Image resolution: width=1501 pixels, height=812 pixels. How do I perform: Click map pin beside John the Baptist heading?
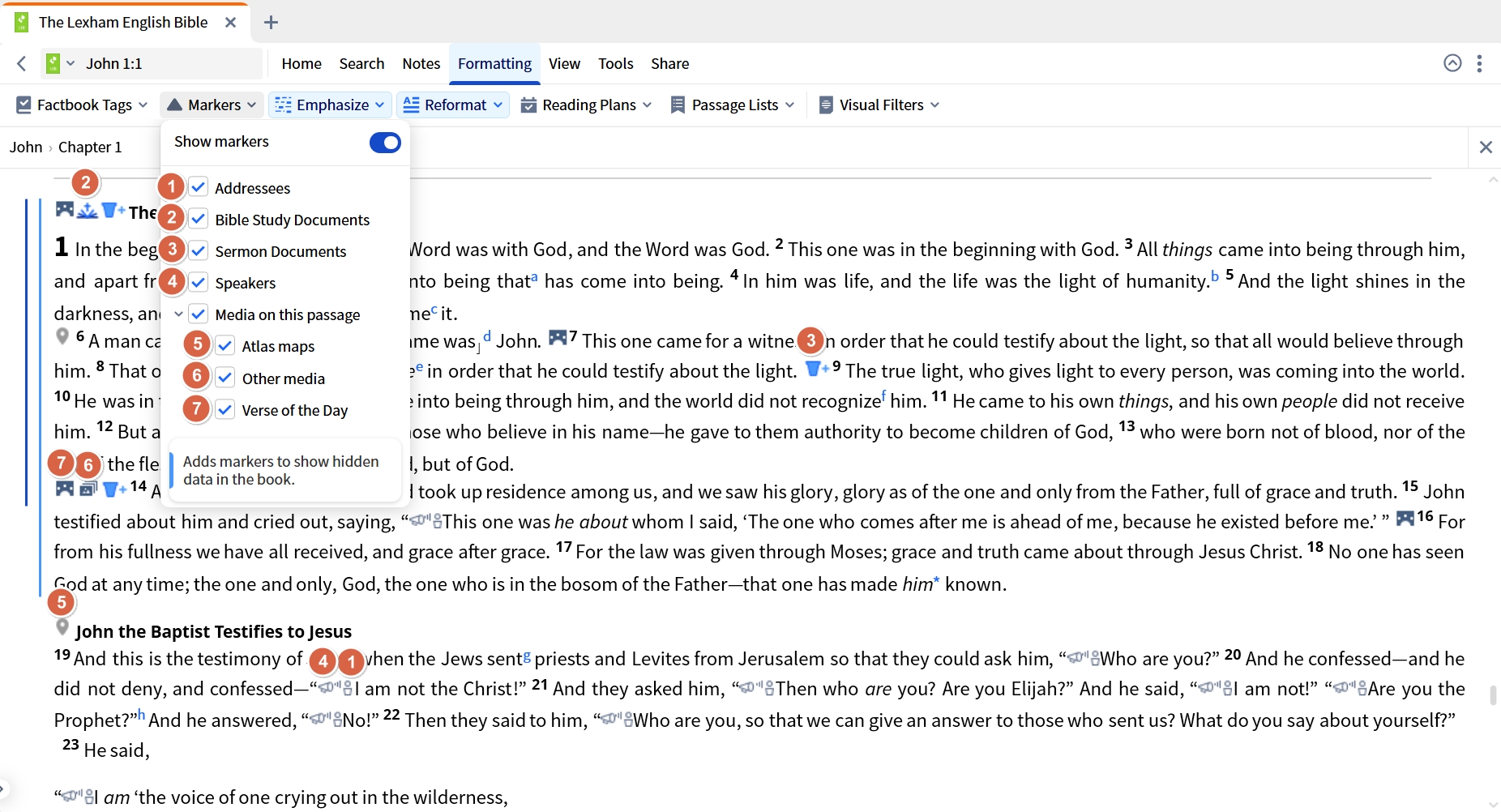point(62,627)
